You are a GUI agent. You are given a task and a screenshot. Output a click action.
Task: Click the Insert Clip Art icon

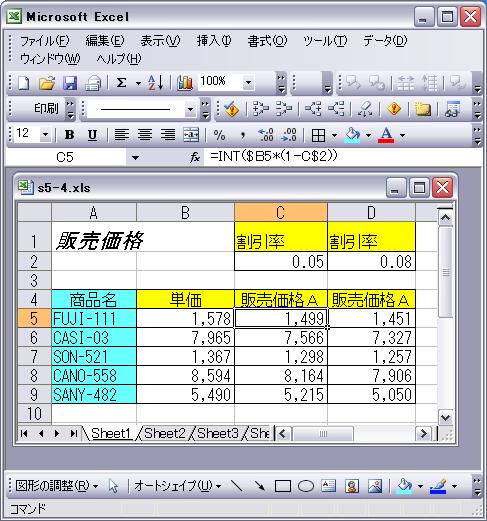(352, 486)
